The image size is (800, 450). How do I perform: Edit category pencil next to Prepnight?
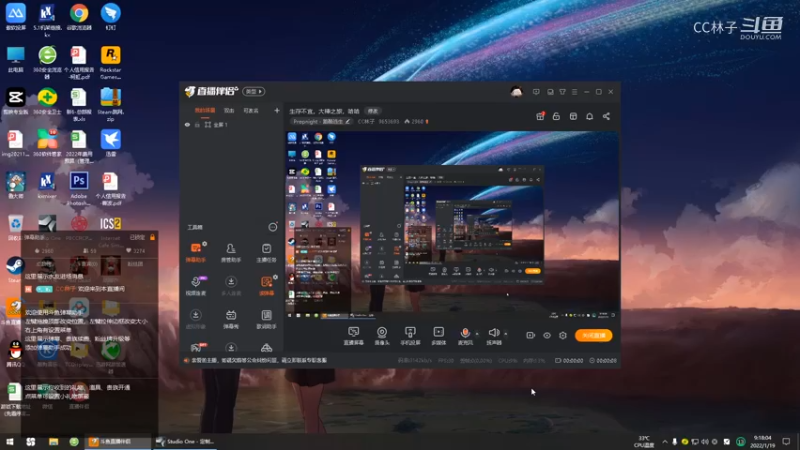(x=347, y=121)
